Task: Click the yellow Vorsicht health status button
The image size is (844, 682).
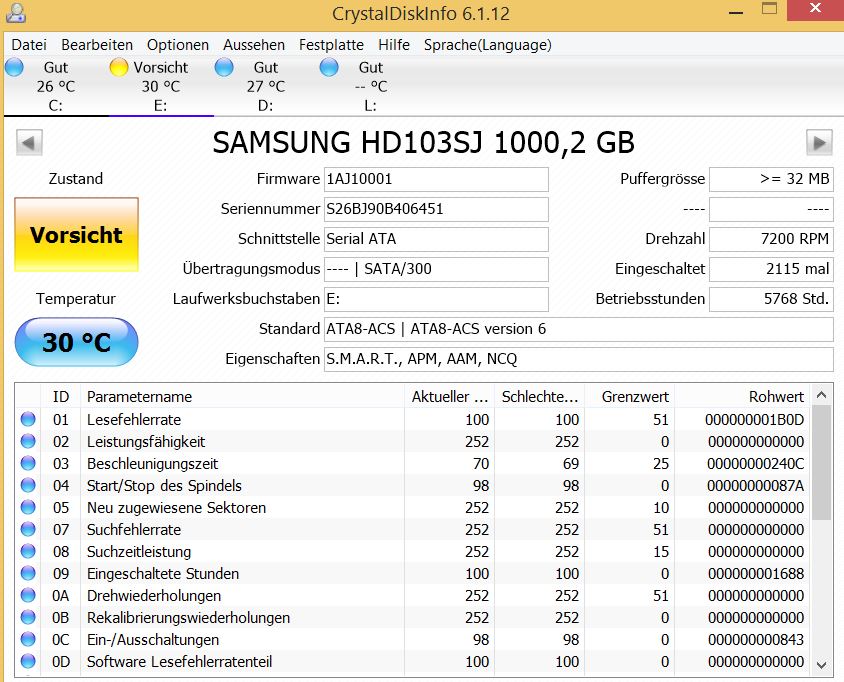Action: (76, 235)
